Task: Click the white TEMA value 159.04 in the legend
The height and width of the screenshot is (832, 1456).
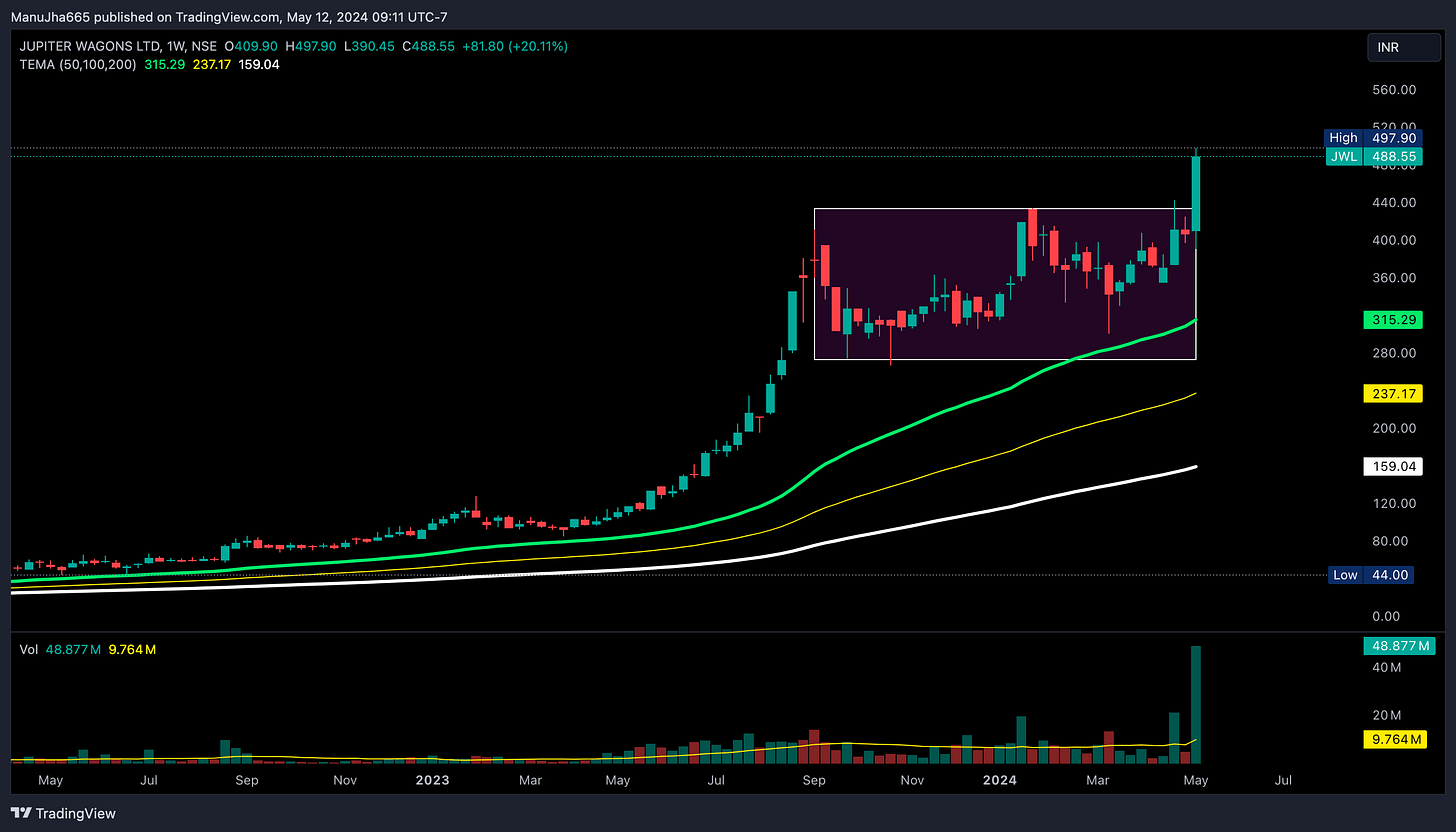Action: (x=261, y=64)
